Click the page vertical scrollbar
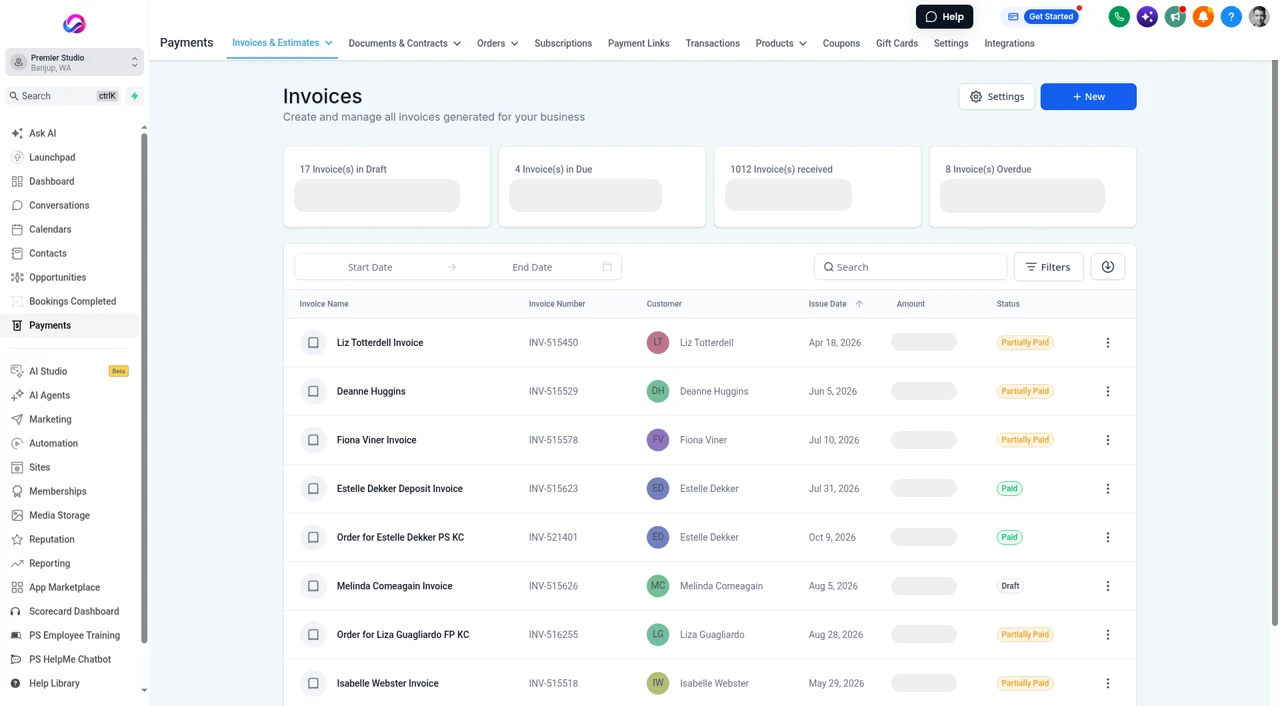 pos(1274,344)
